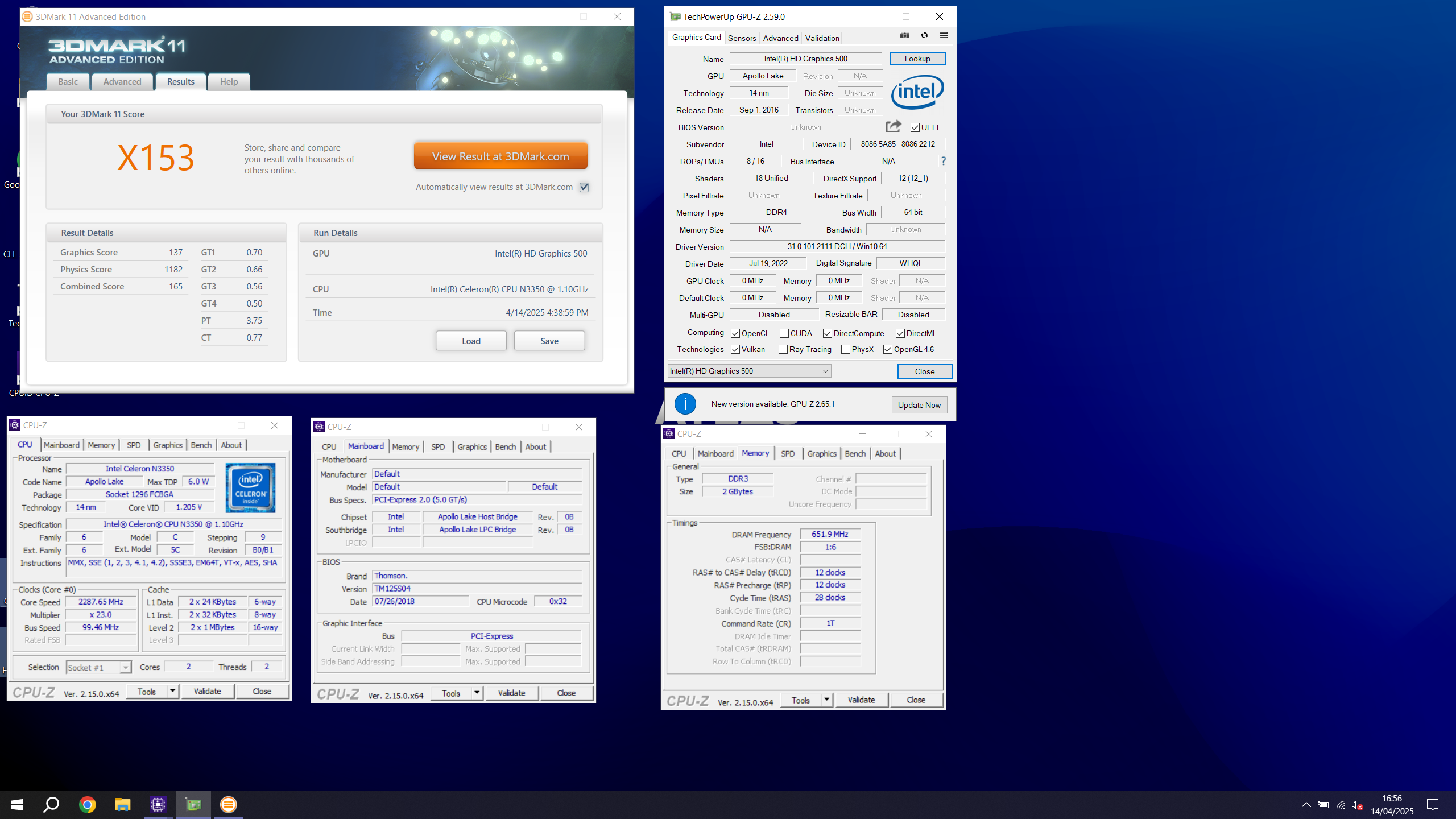Click the muted volume icon in the tray
The width and height of the screenshot is (1456, 819).
(1357, 805)
